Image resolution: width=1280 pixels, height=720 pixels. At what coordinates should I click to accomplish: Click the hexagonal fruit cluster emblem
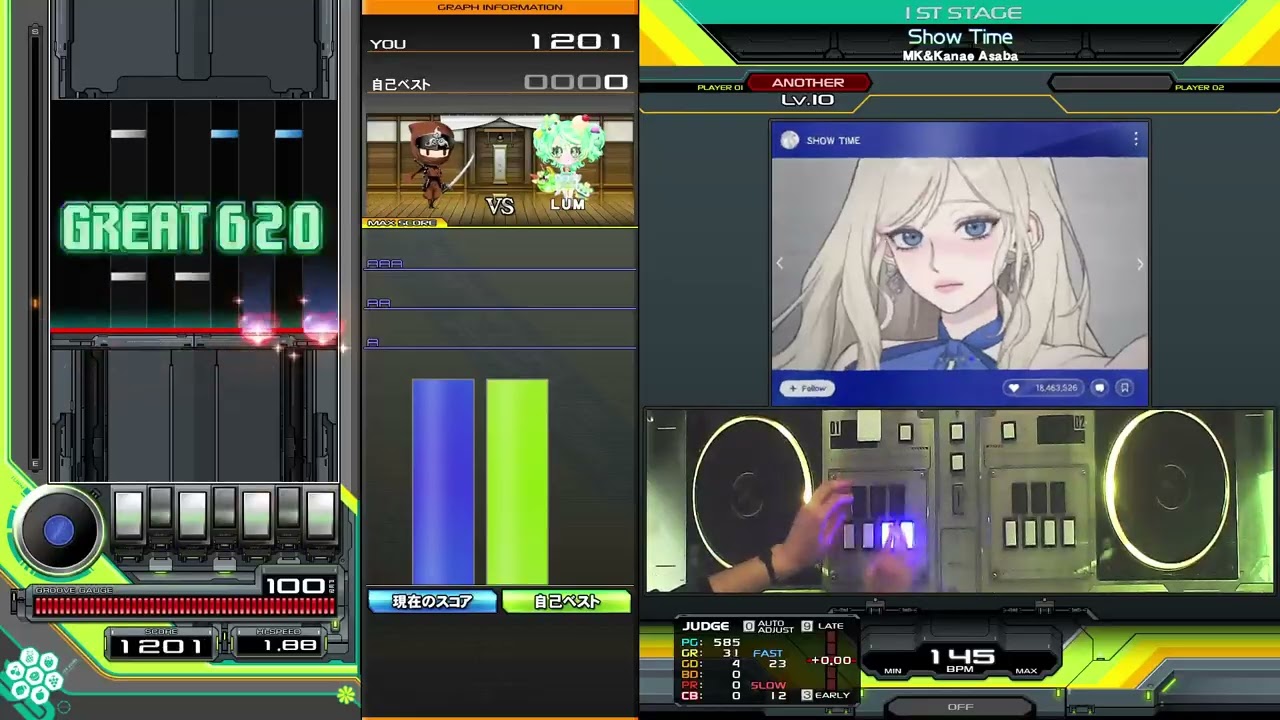tap(32, 675)
